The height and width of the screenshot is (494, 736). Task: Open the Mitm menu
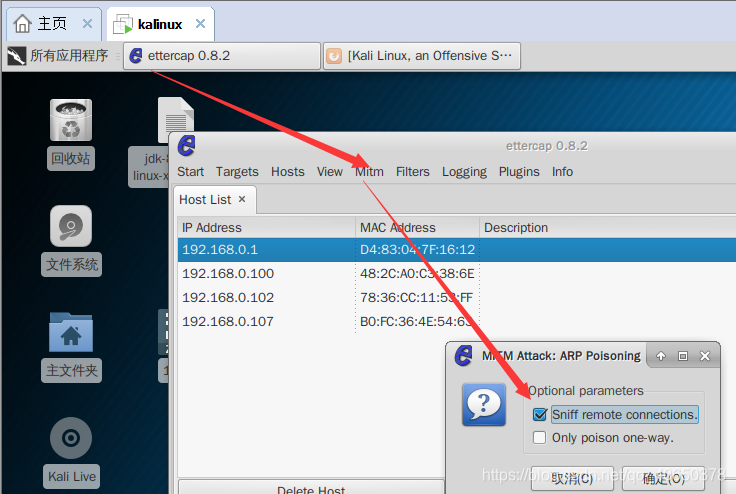369,172
